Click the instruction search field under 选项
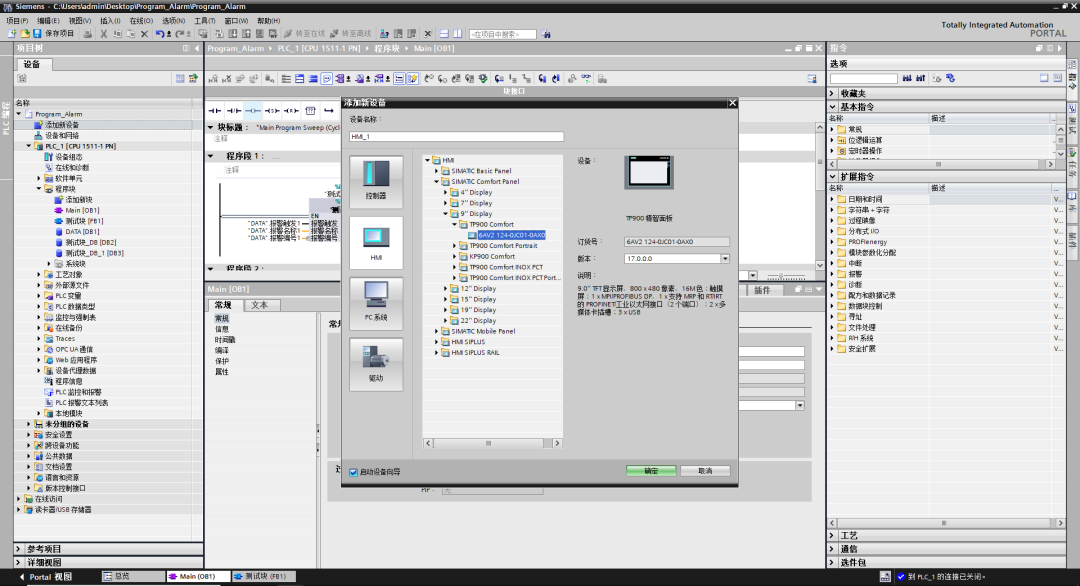The image size is (1080, 586). tap(864, 79)
